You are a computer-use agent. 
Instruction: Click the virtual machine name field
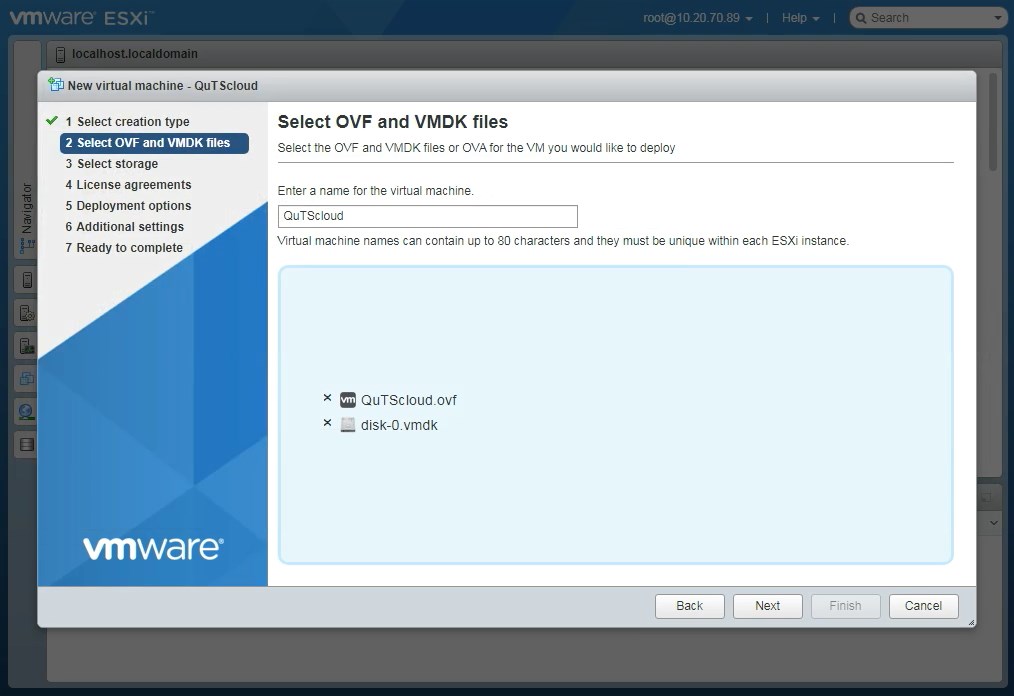tap(427, 216)
